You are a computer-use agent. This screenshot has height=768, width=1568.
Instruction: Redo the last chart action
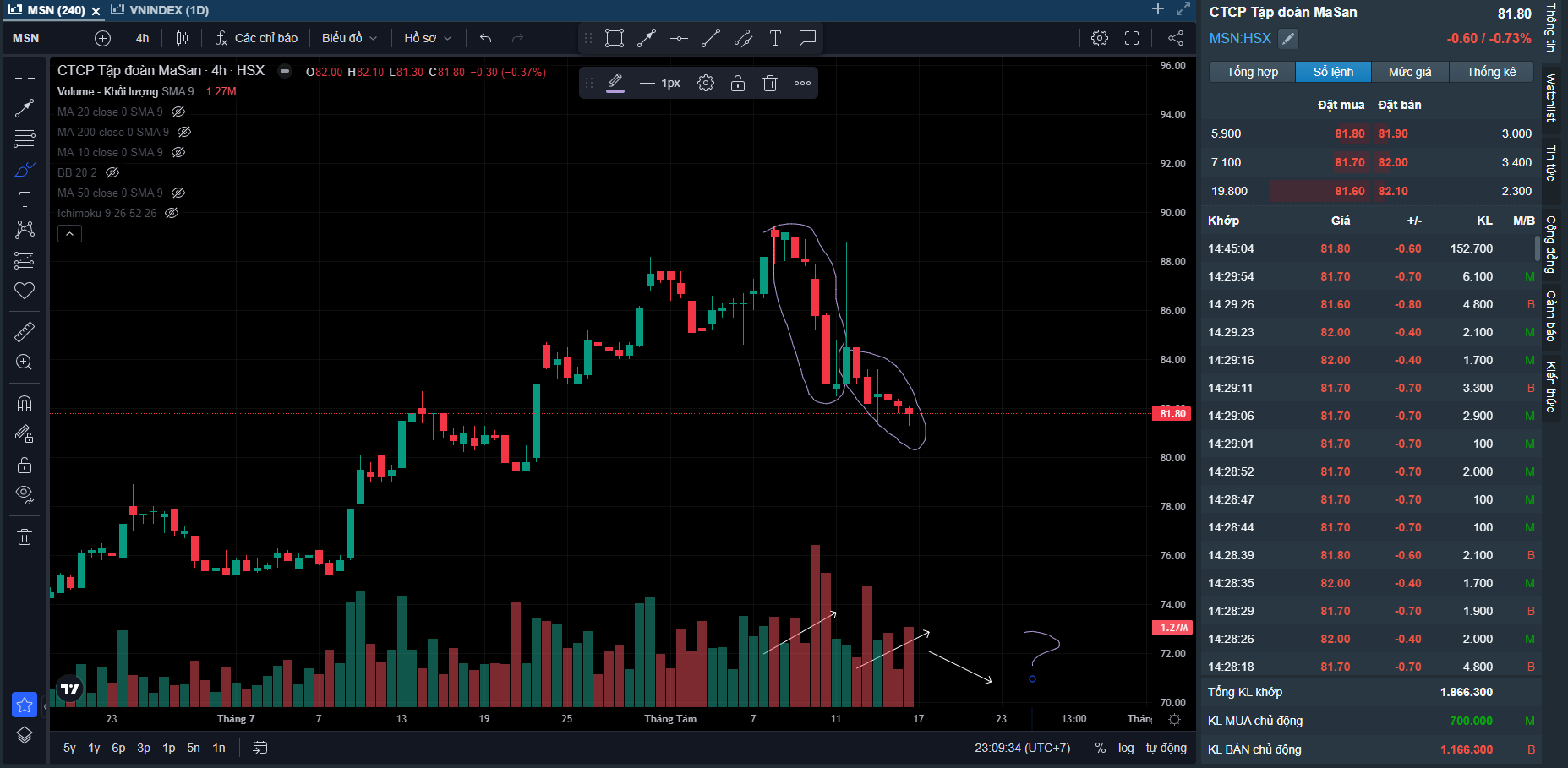click(x=517, y=38)
